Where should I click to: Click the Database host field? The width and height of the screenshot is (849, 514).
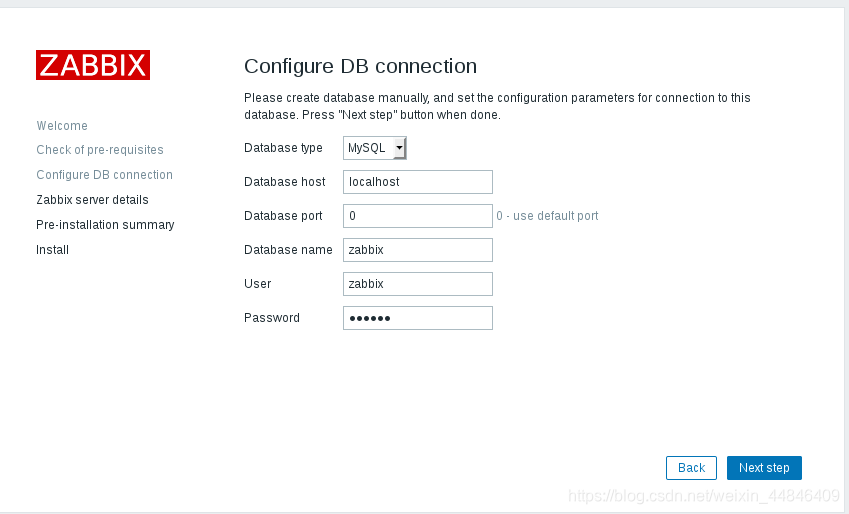417,182
